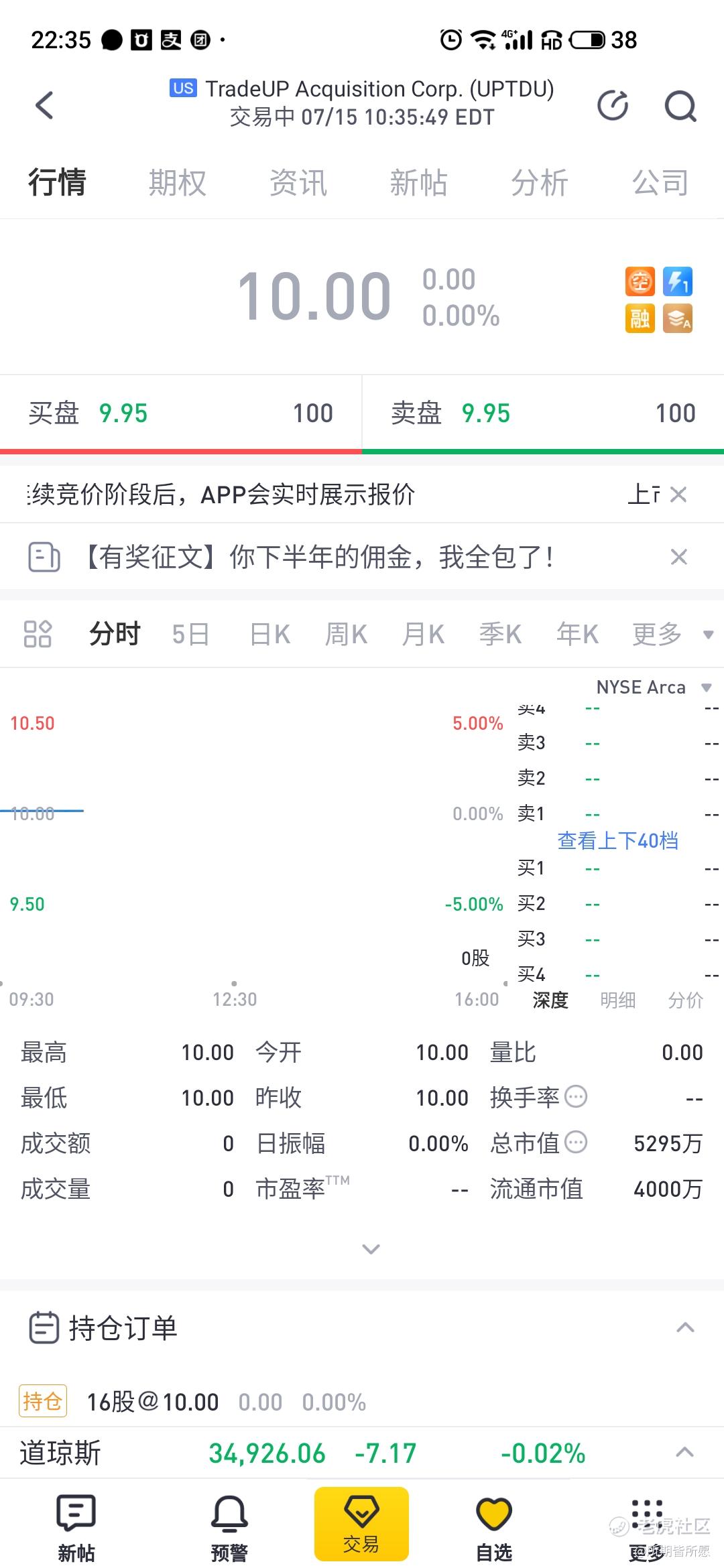Expand the 道琼斯 index bar chevron

click(x=684, y=1453)
